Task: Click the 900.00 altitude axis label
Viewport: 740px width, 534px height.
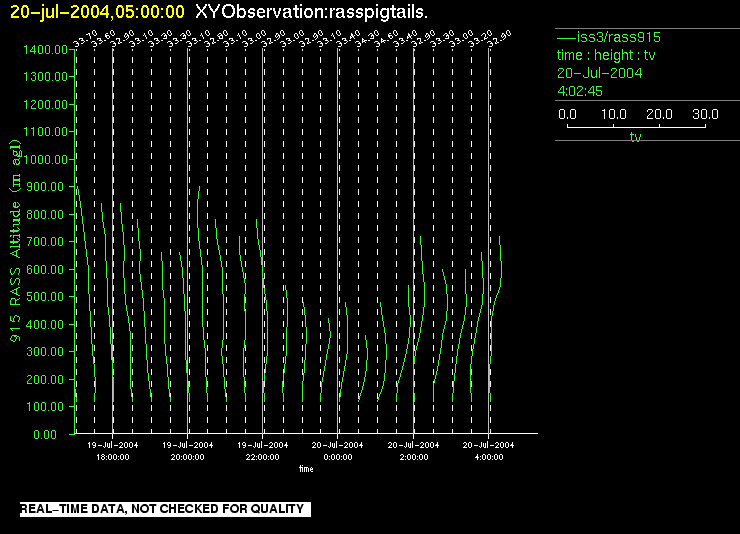Action: 45,187
